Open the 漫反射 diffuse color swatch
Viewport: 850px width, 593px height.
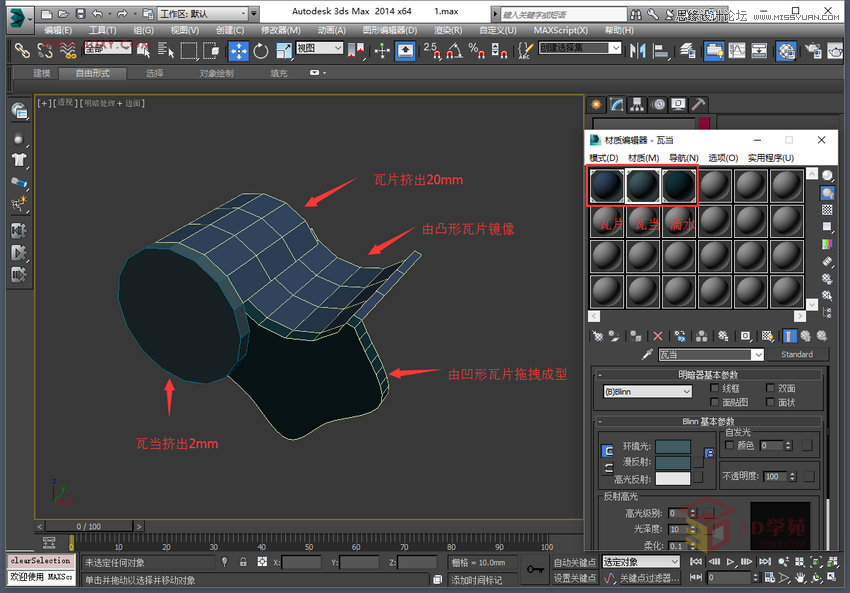pyautogui.click(x=672, y=462)
